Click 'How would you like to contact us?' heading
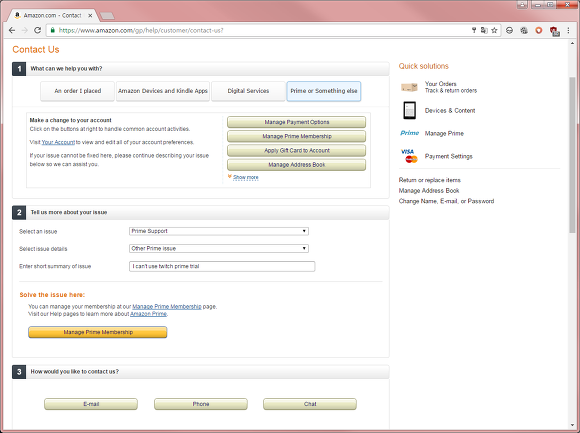Image resolution: width=580 pixels, height=433 pixels. point(75,372)
